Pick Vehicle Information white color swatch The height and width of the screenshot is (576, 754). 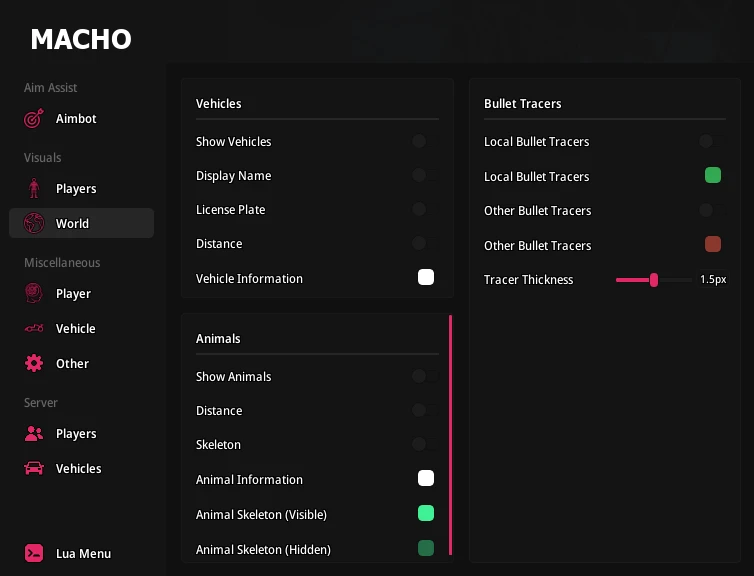click(x=426, y=277)
